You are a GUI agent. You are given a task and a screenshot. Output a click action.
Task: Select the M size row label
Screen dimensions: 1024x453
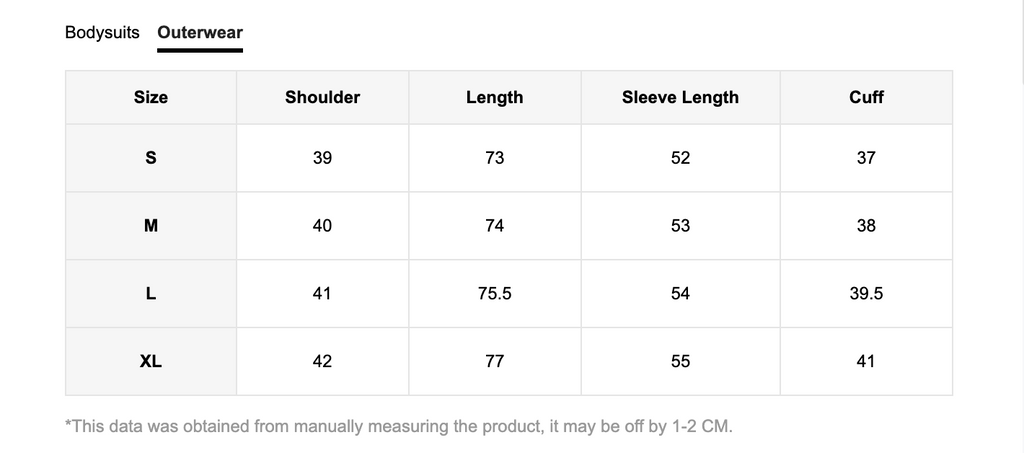tap(151, 226)
